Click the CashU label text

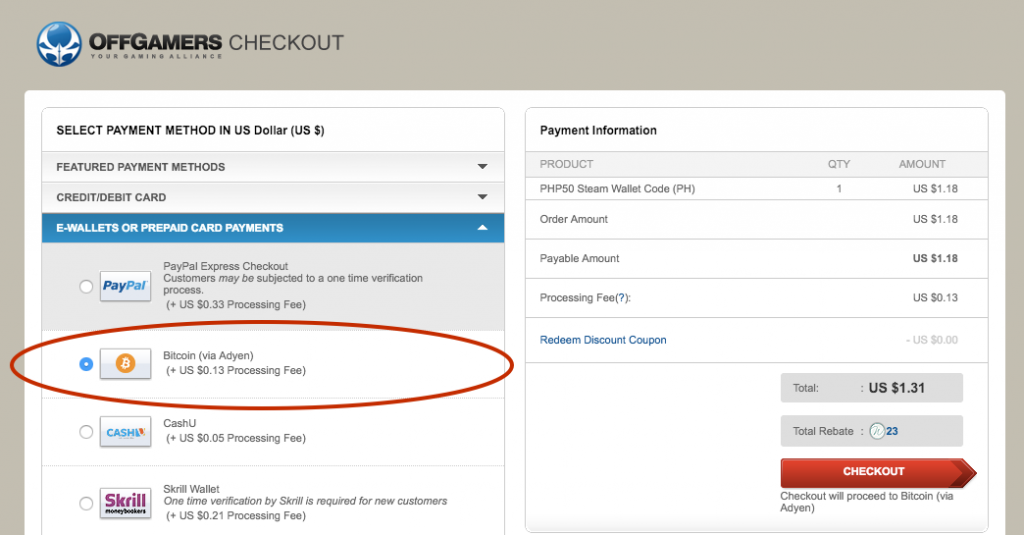[180, 423]
